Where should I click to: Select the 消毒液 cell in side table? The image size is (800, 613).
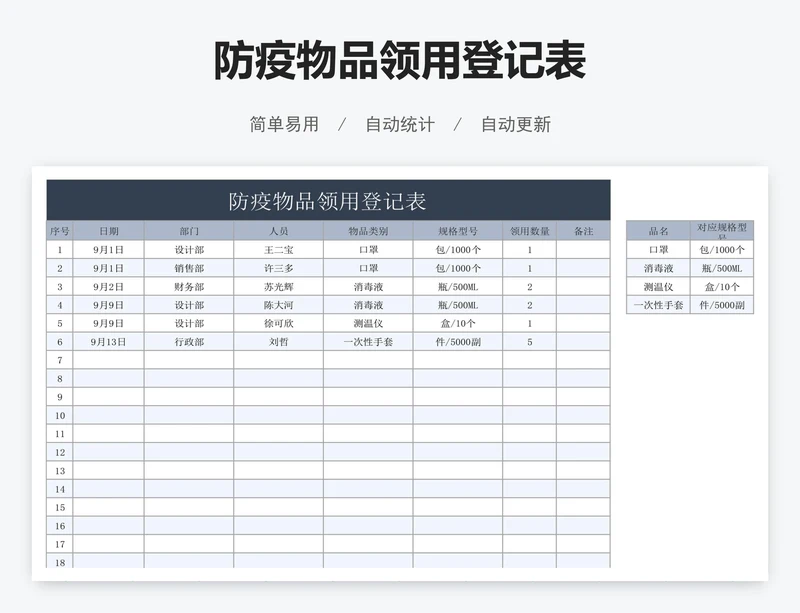click(658, 268)
